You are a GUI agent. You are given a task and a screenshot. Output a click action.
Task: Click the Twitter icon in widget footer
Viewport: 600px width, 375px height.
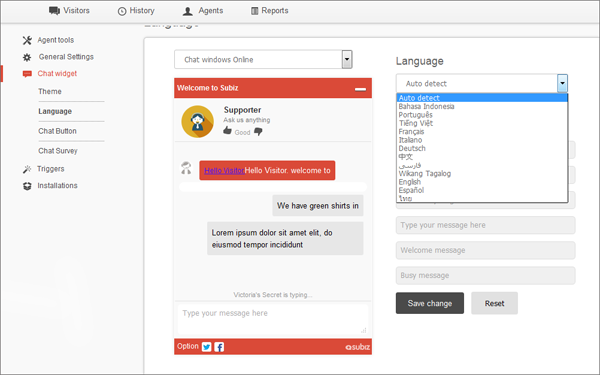coord(207,347)
